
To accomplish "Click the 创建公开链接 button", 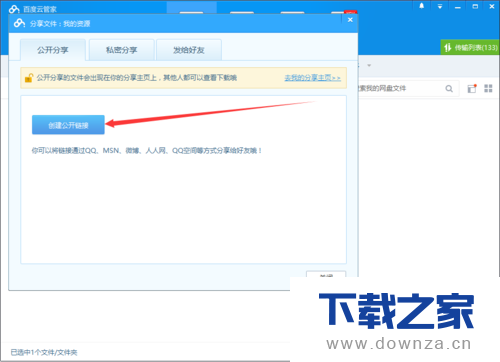I will pos(68,125).
